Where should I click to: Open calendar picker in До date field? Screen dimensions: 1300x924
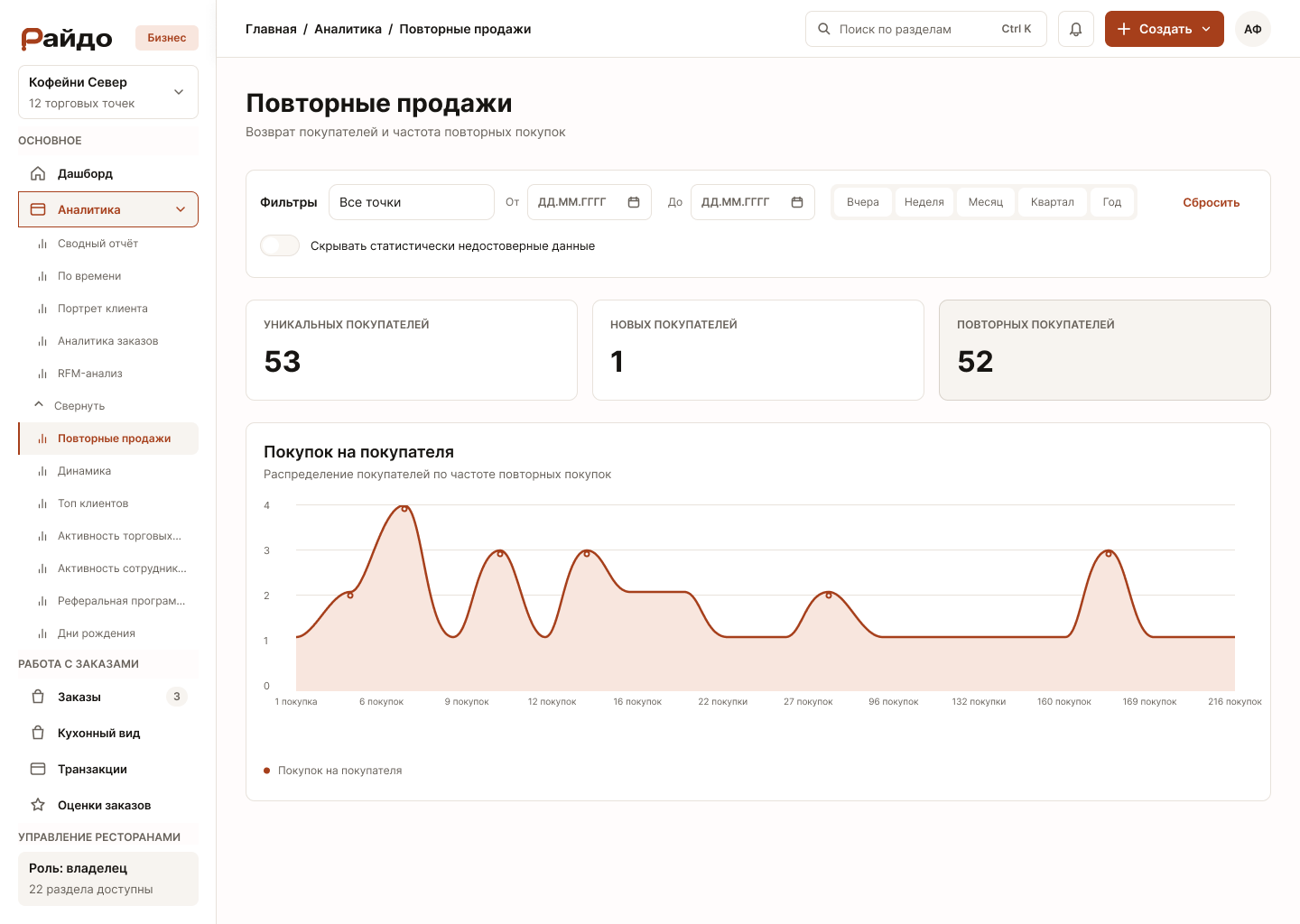797,202
